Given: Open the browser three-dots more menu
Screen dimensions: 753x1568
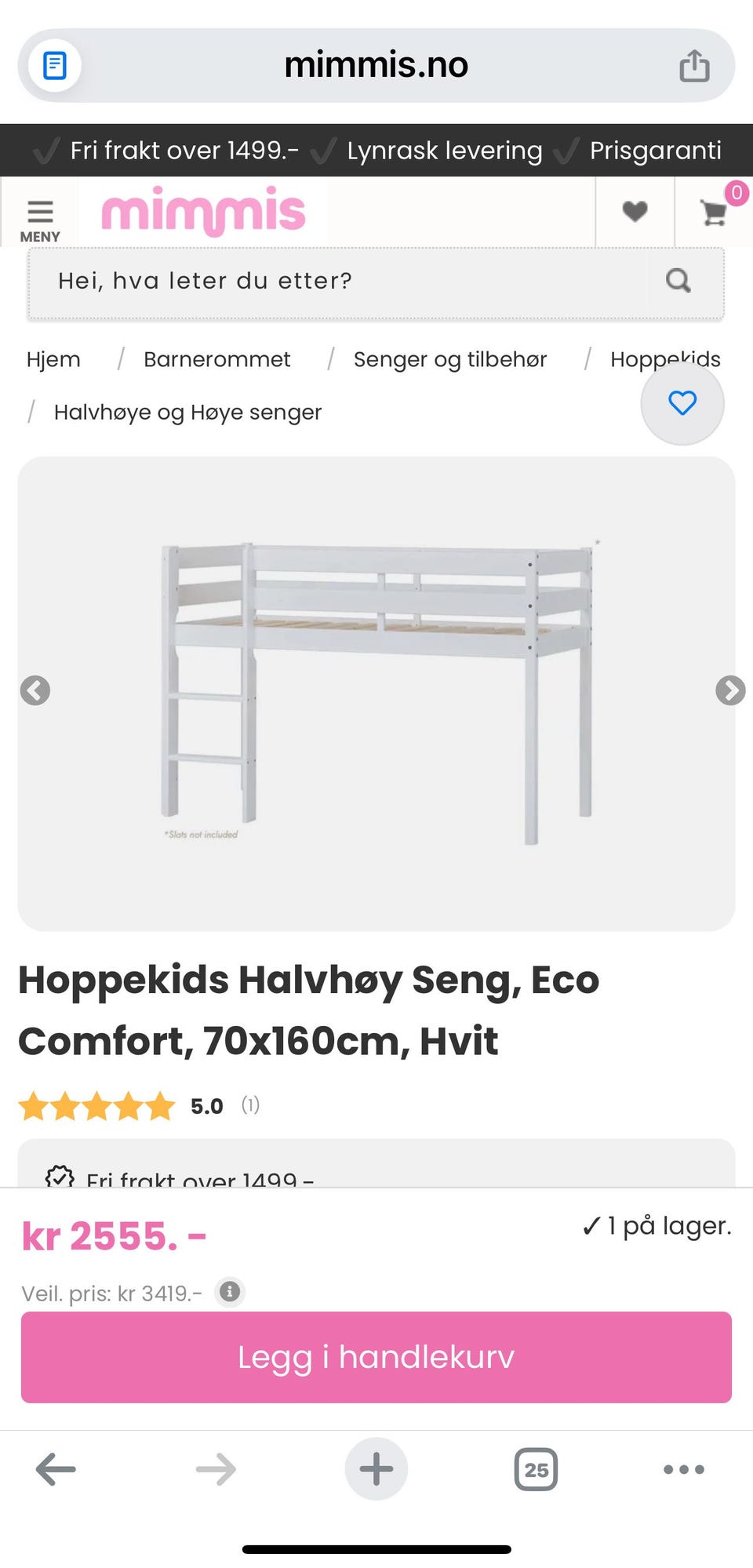Looking at the screenshot, I should click(x=683, y=1469).
